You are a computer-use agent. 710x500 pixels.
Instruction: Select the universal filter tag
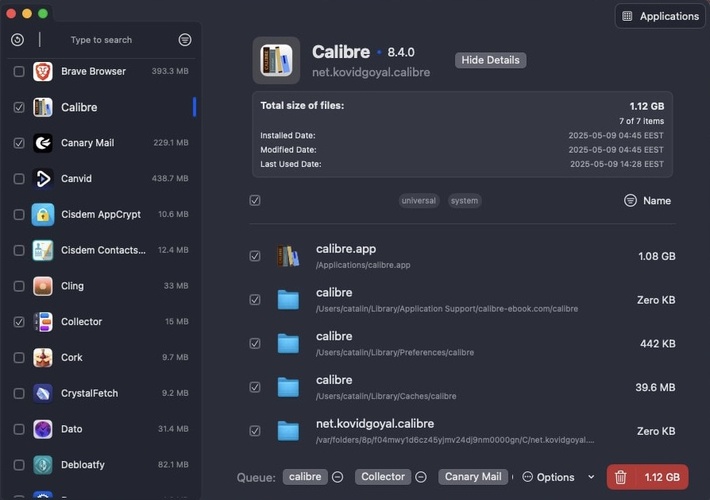[418, 201]
